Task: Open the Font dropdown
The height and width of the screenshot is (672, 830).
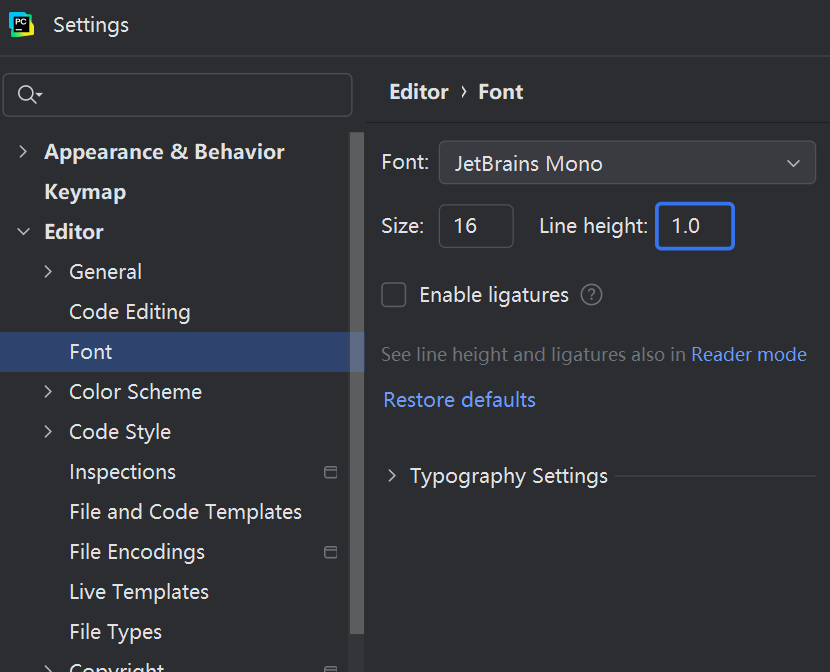Action: [627, 163]
